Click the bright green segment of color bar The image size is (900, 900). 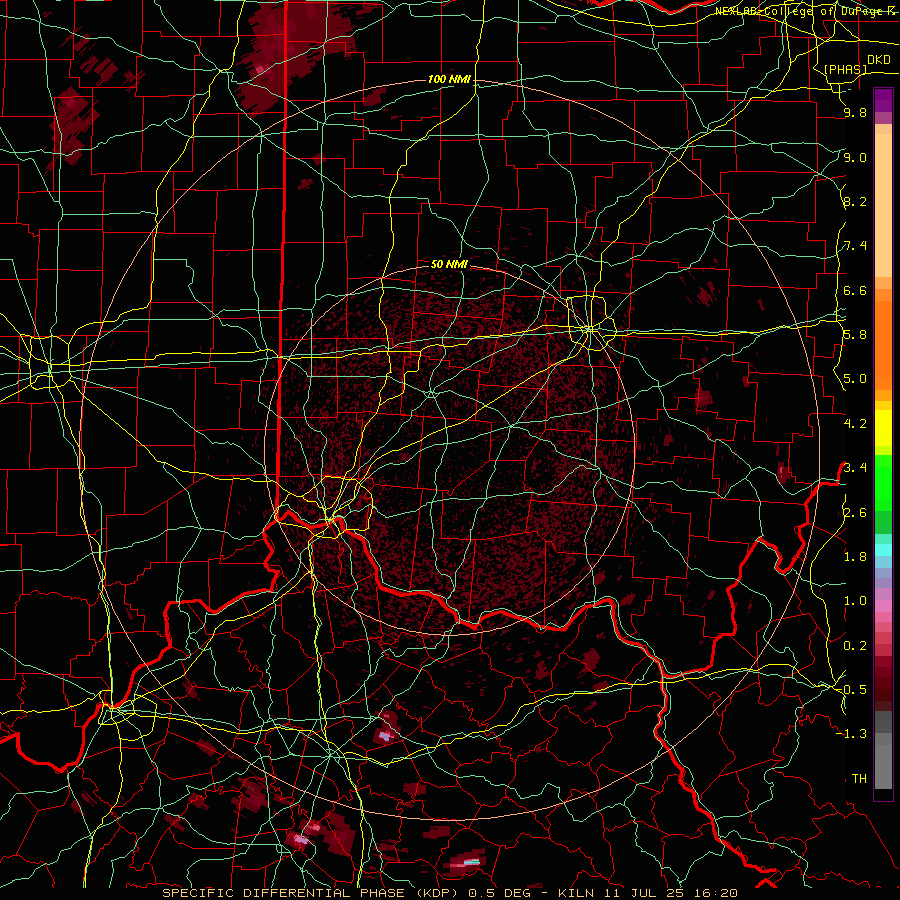(883, 482)
